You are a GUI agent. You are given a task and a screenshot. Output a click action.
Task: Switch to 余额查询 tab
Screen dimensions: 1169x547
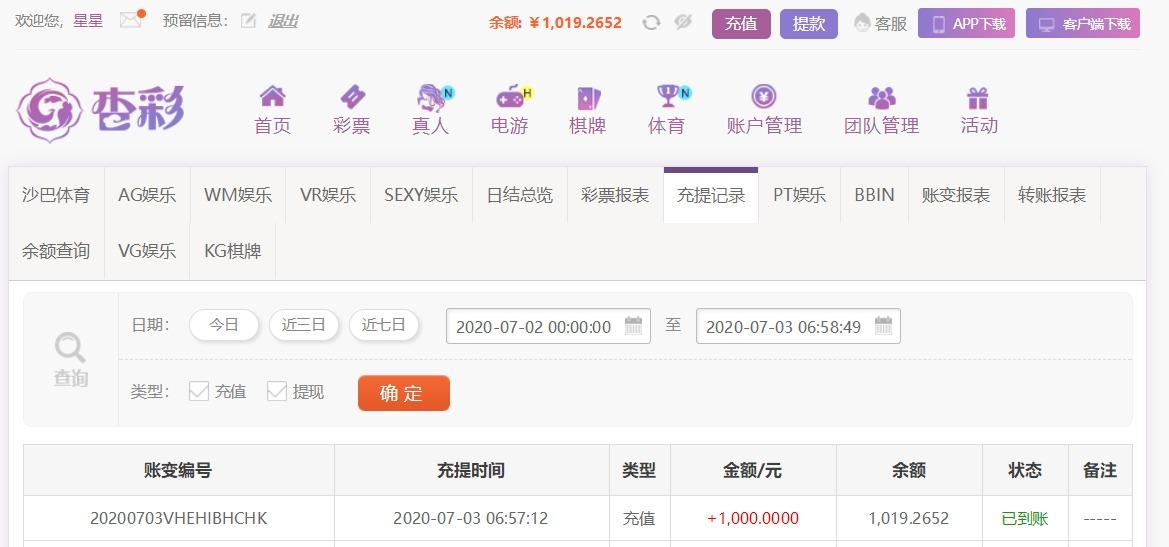pyautogui.click(x=56, y=251)
